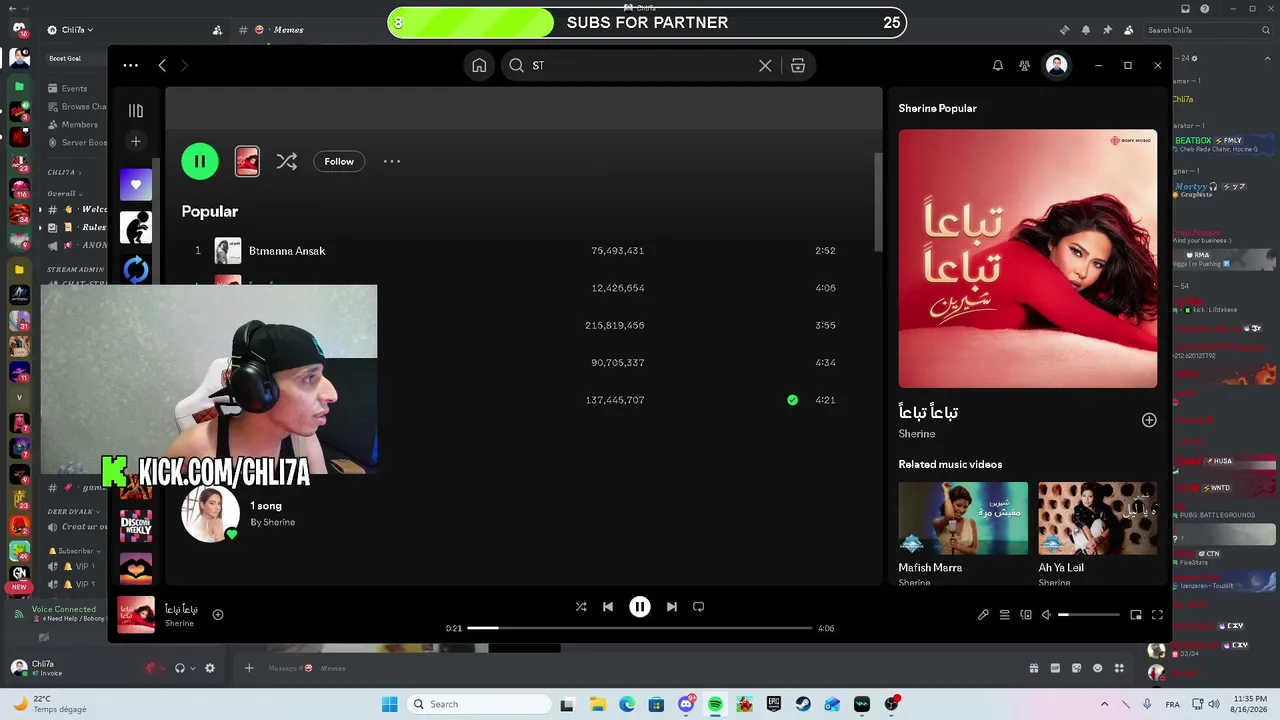Open the Liked Songs playlist thumbnail
Screen dimensions: 1280x720
(x=136, y=185)
